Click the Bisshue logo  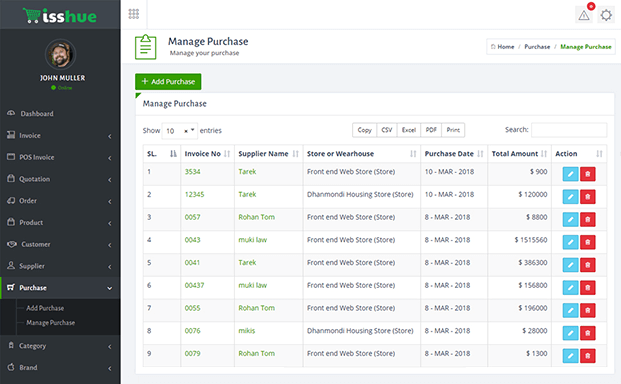60,16
